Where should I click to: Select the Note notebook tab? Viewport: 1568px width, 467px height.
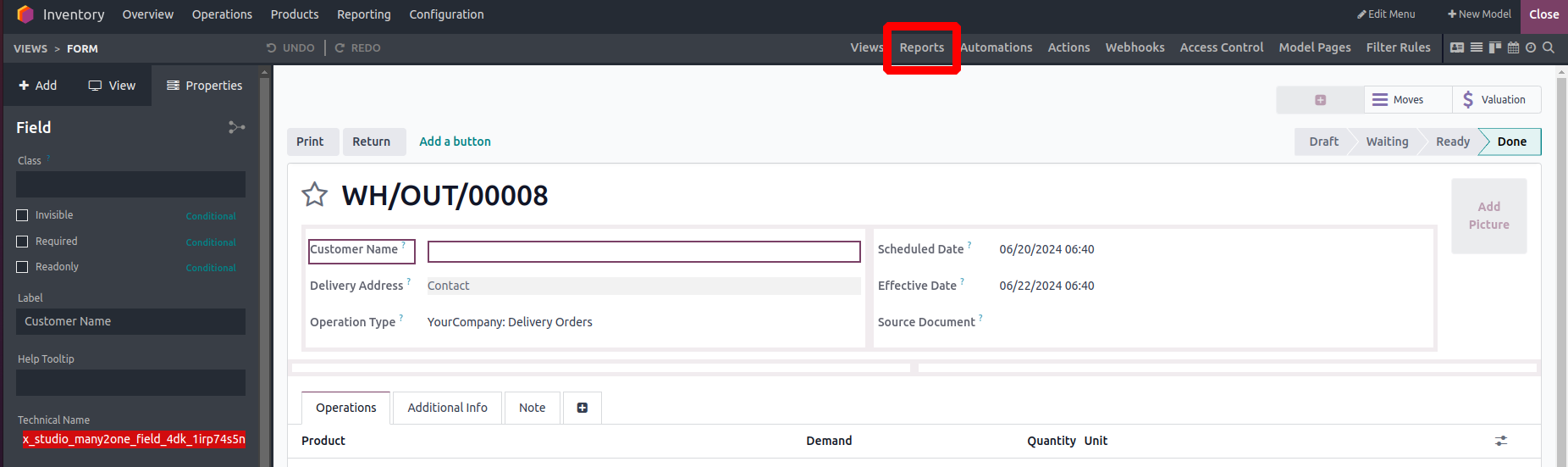tap(532, 408)
